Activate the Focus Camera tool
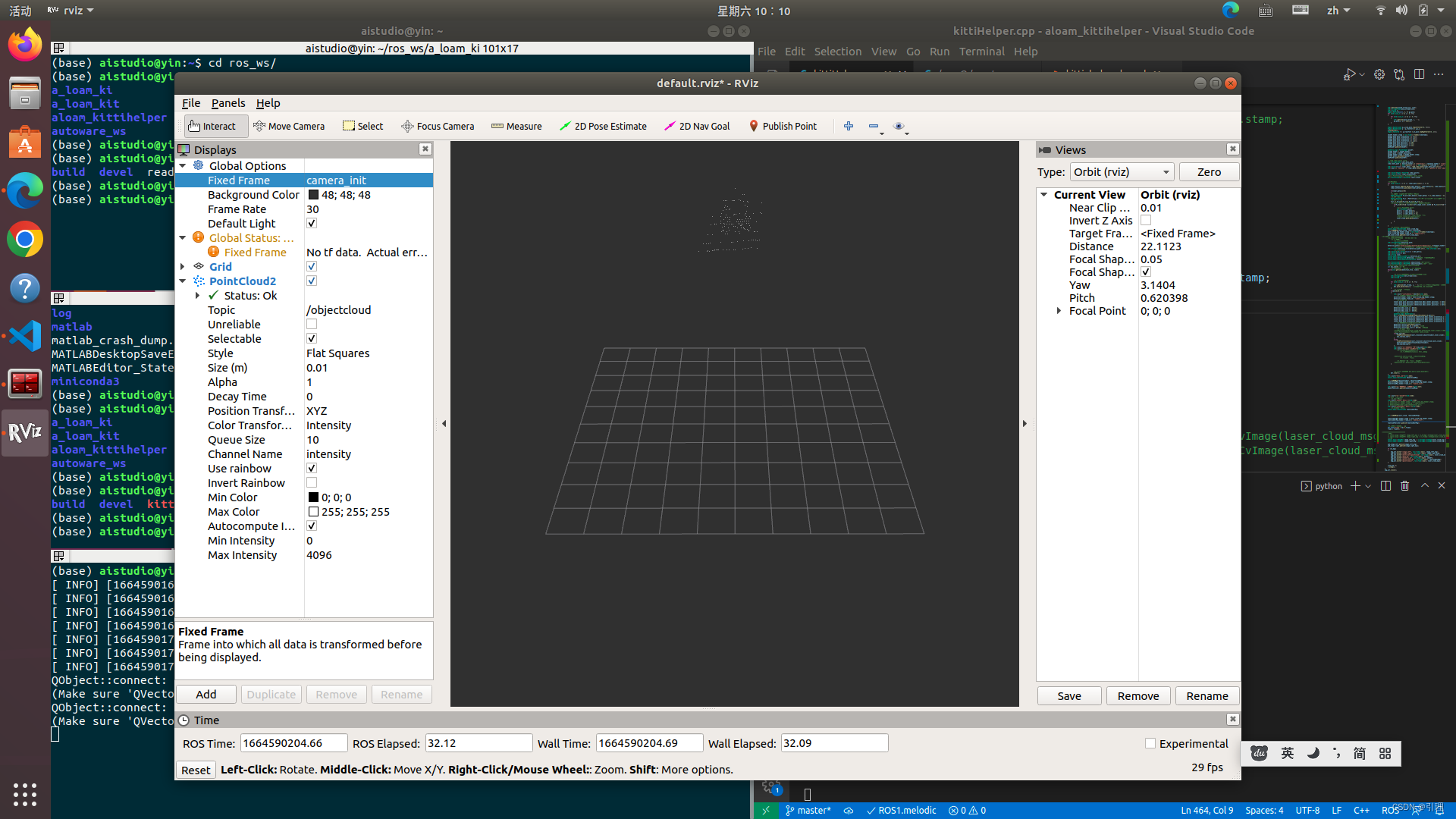This screenshot has height=819, width=1456. (438, 126)
